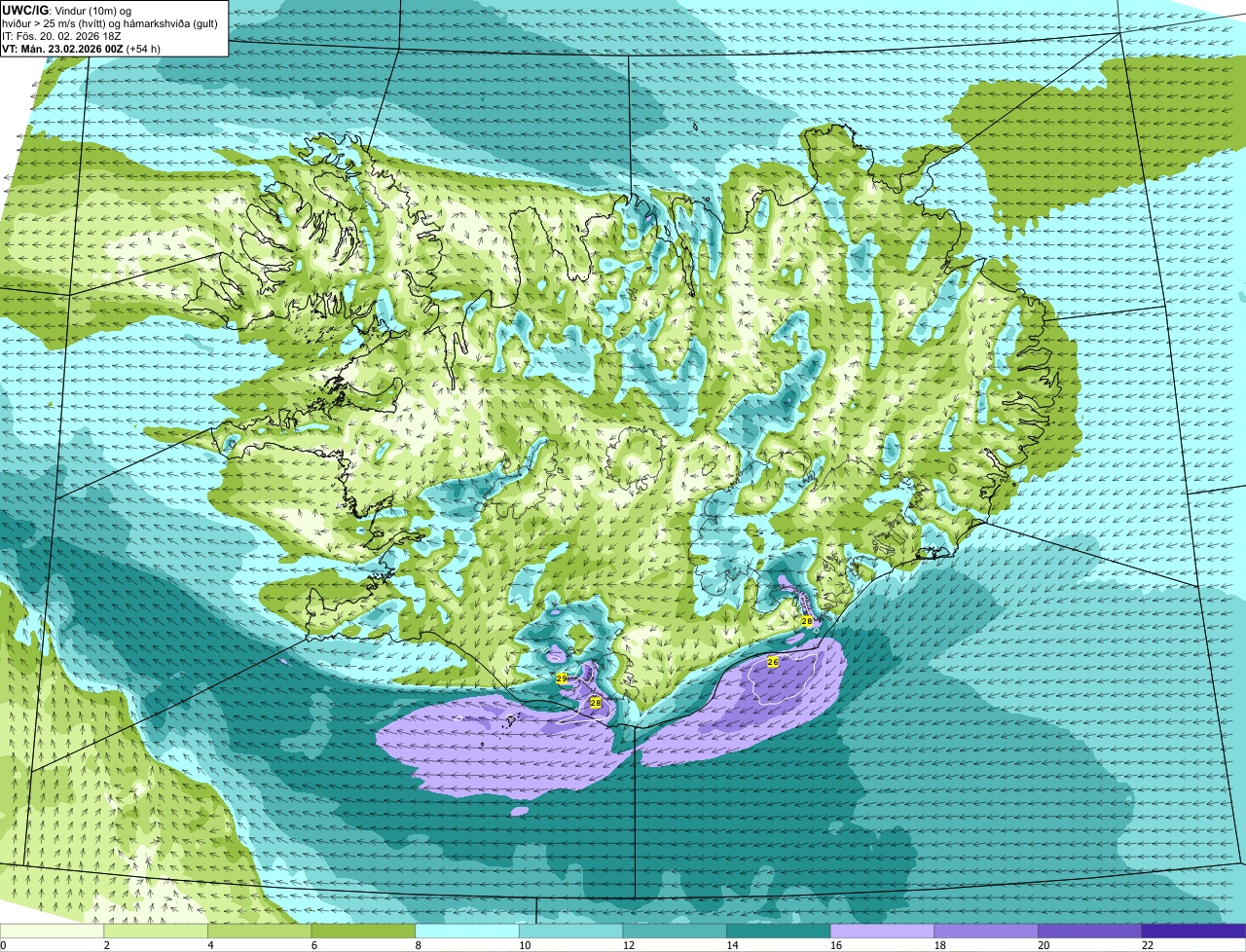Click the 'UWC/IG: Vindur (10m) og' title line
The width and height of the screenshot is (1246, 952).
click(66, 10)
